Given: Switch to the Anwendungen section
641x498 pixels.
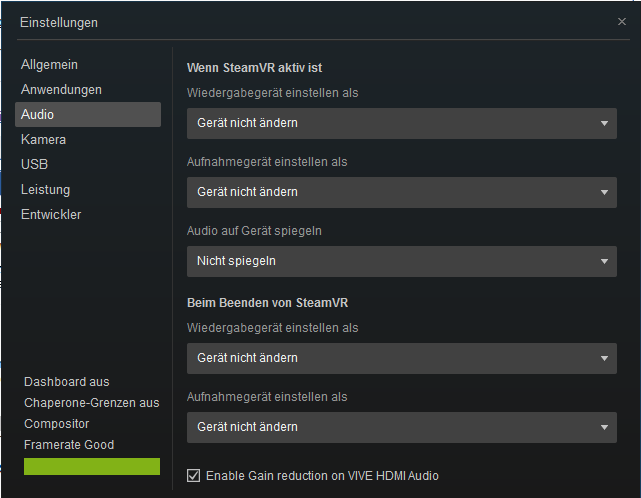Looking at the screenshot, I should 61,90.
